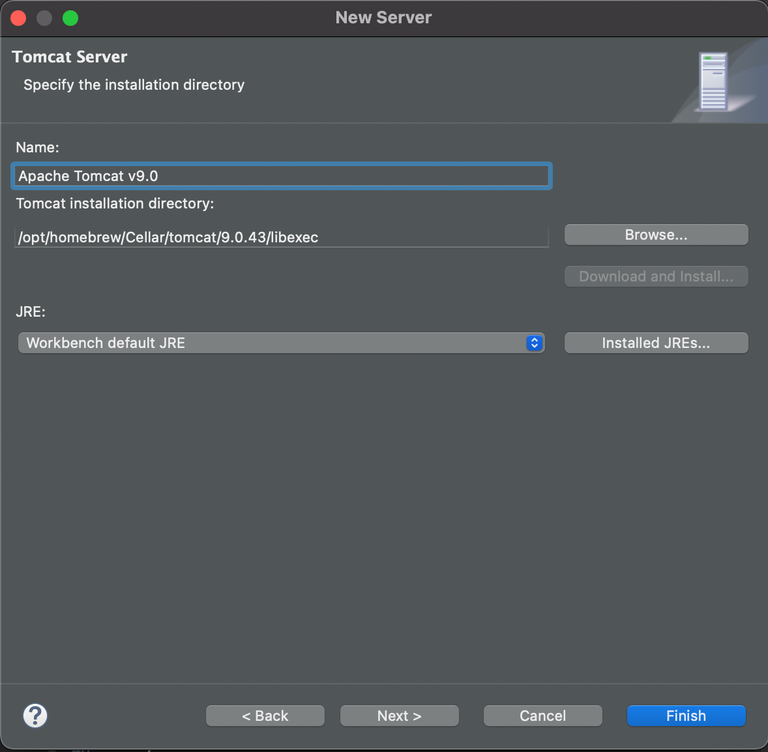Focus the Name field Apache Tomcat v9.0
The image size is (768, 752).
[282, 176]
